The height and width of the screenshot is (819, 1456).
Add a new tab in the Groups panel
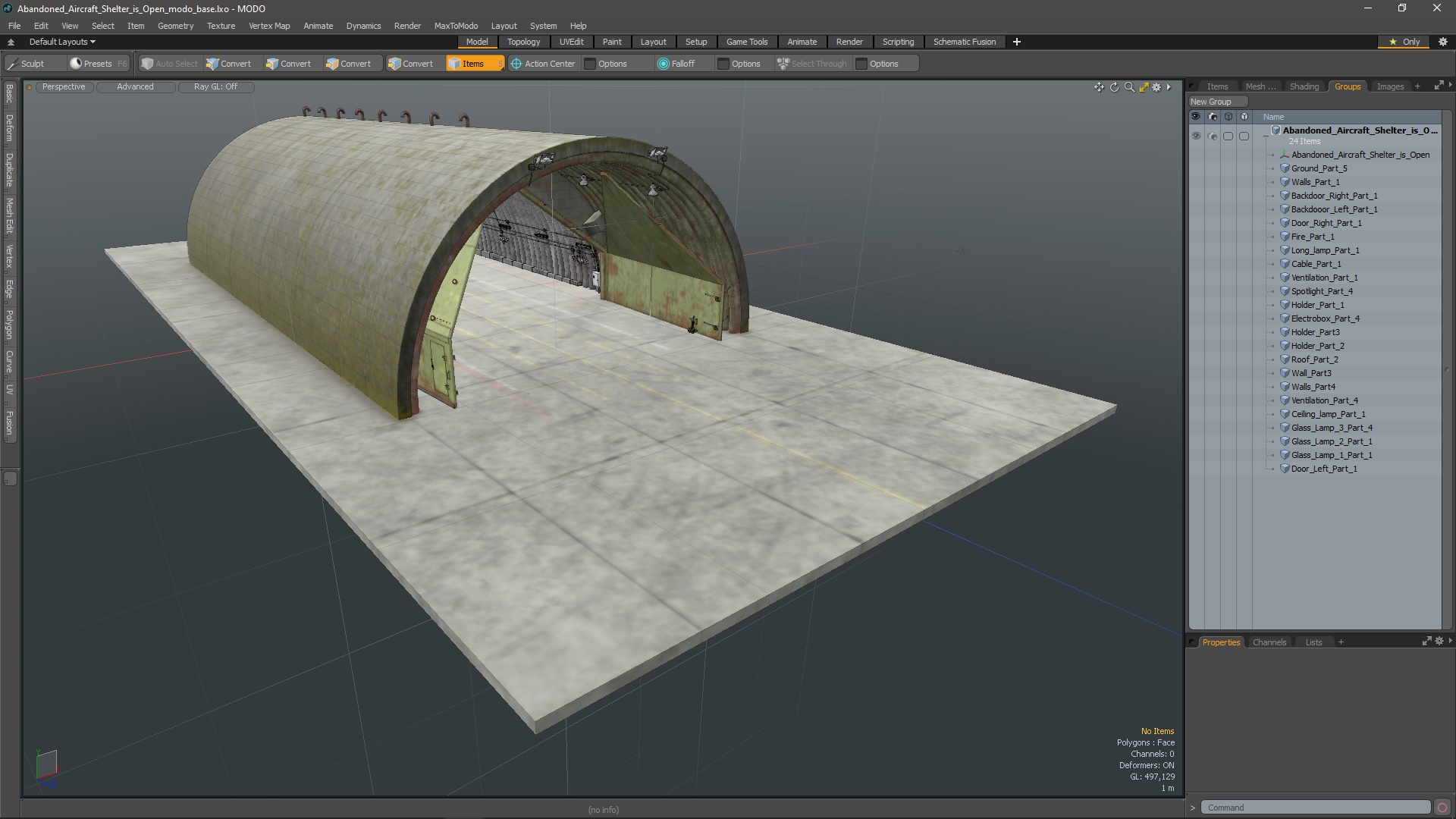(x=1417, y=86)
